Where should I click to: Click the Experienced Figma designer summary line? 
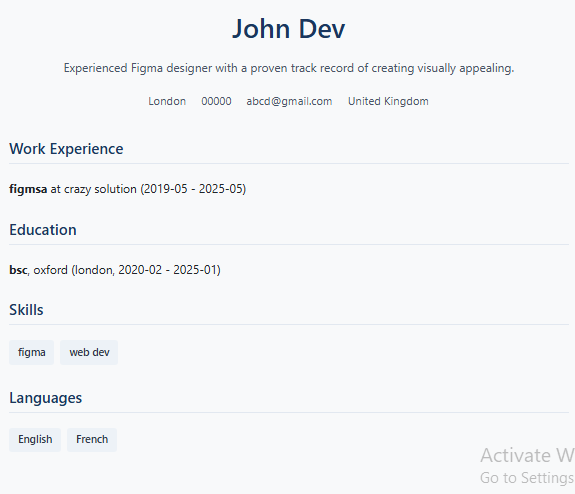pyautogui.click(x=289, y=68)
